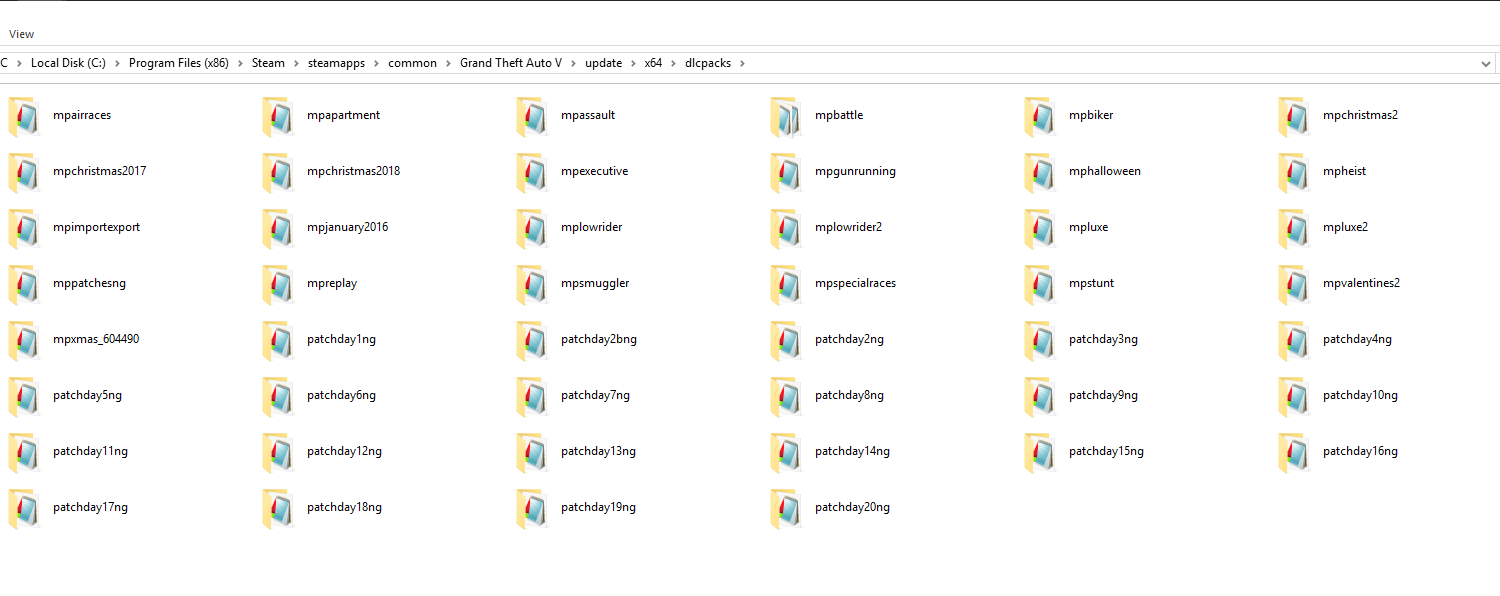Select the mpheist folder icon
1500x596 pixels.
coord(1293,172)
